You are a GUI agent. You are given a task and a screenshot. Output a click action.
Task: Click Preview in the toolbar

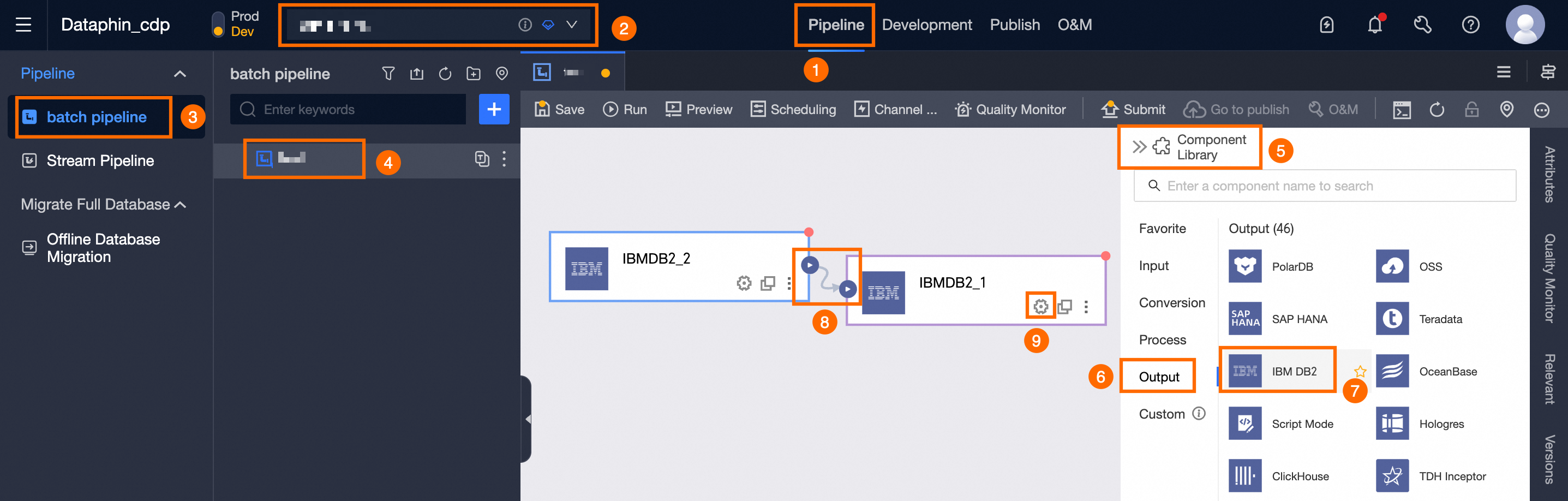pyautogui.click(x=698, y=110)
